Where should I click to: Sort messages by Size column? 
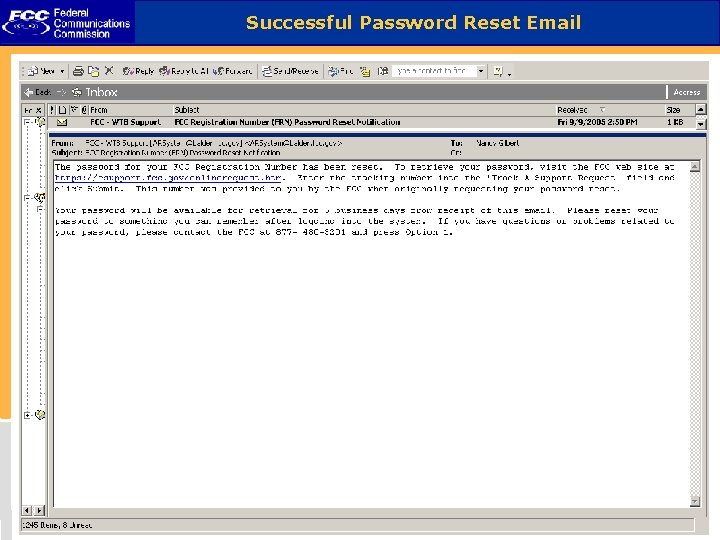click(679, 110)
